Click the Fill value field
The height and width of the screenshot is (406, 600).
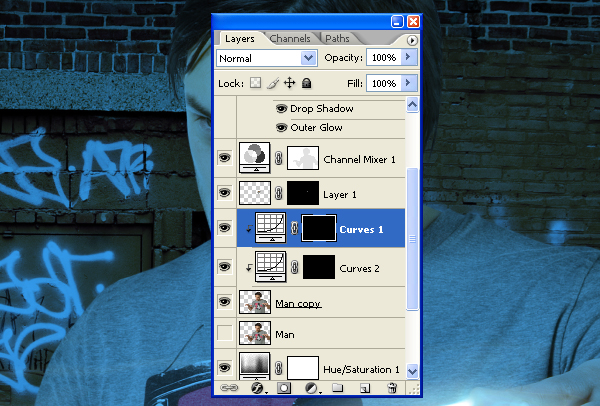point(384,83)
